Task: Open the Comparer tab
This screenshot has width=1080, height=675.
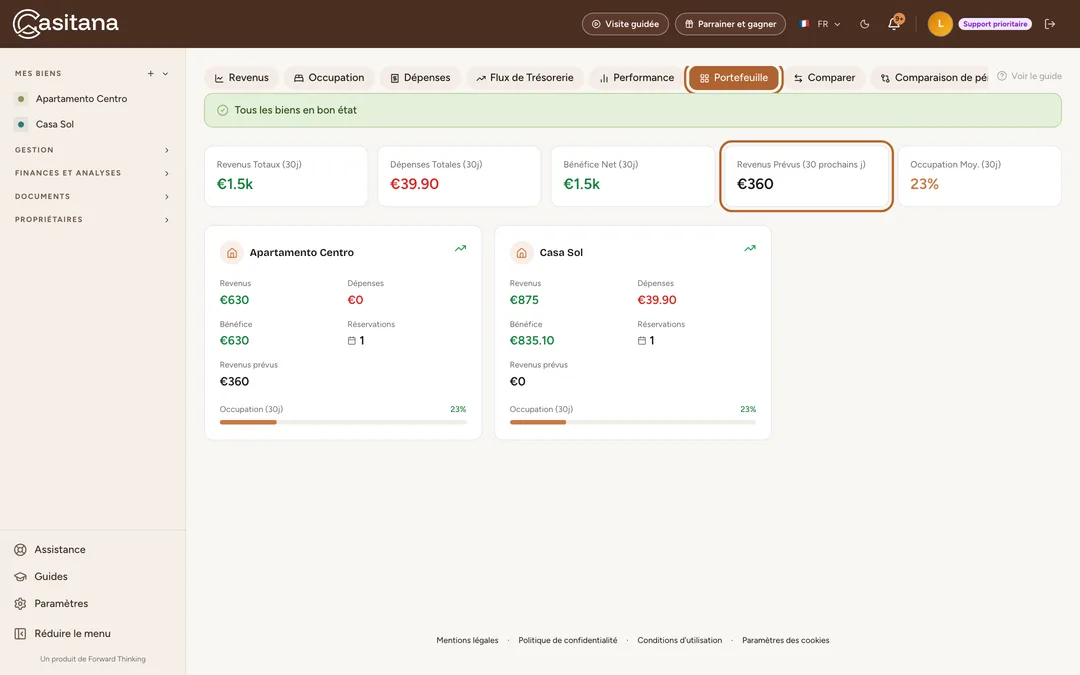Action: 824,78
